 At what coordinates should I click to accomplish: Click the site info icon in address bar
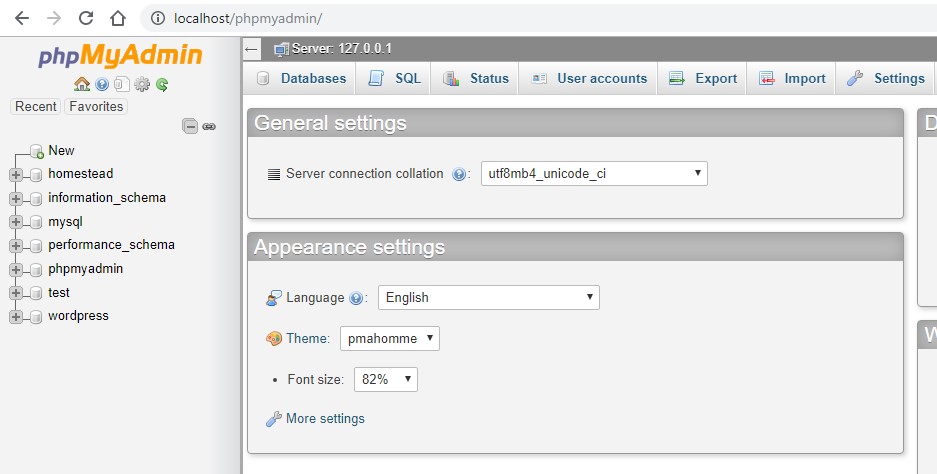tap(158, 18)
